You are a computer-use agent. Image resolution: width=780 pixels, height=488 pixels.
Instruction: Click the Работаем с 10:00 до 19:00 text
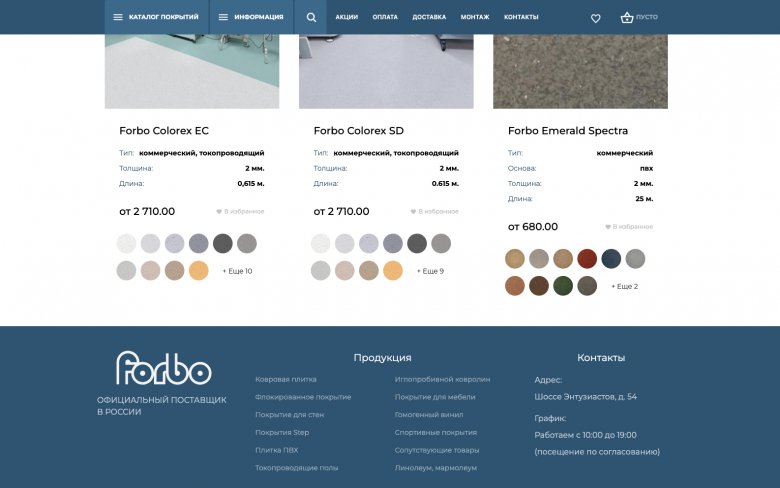[585, 435]
